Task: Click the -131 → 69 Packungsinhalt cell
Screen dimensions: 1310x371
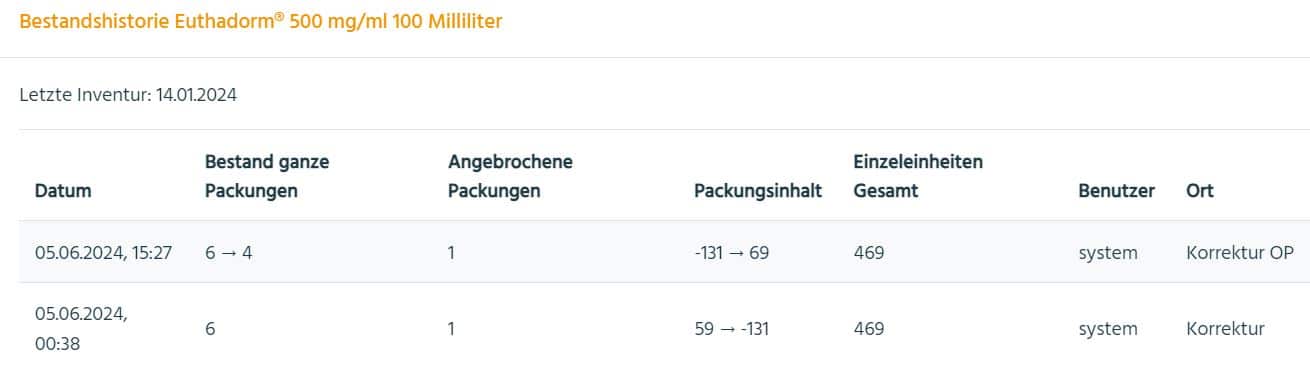Action: (x=731, y=253)
